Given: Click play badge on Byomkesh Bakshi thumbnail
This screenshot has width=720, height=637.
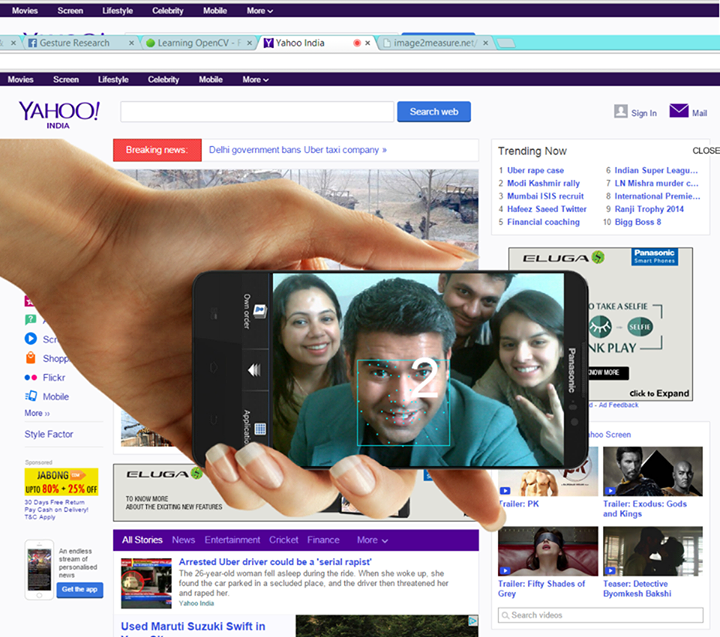Looking at the screenshot, I should (610, 571).
